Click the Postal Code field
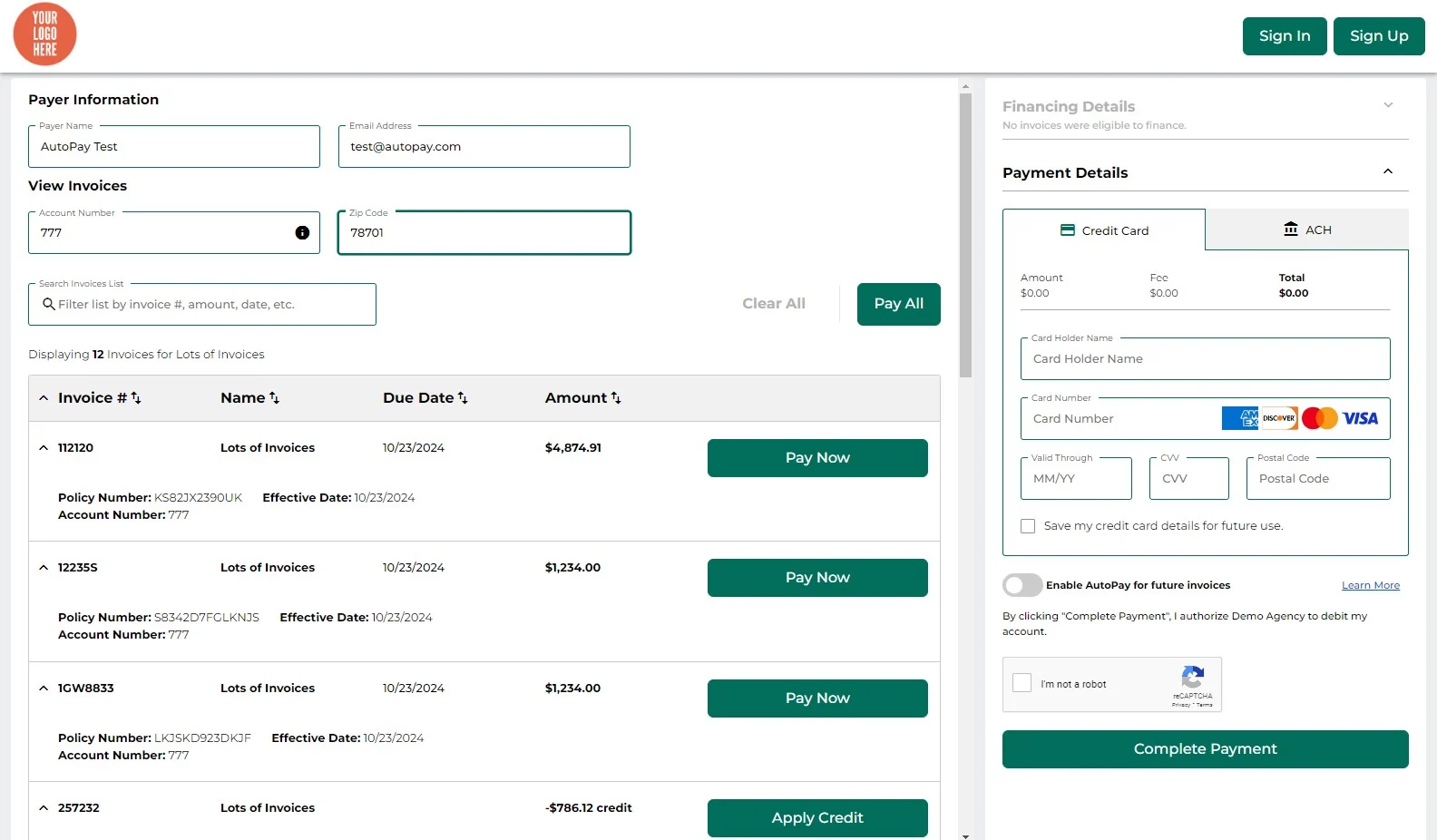Viewport: 1437px width, 840px height. (1318, 478)
